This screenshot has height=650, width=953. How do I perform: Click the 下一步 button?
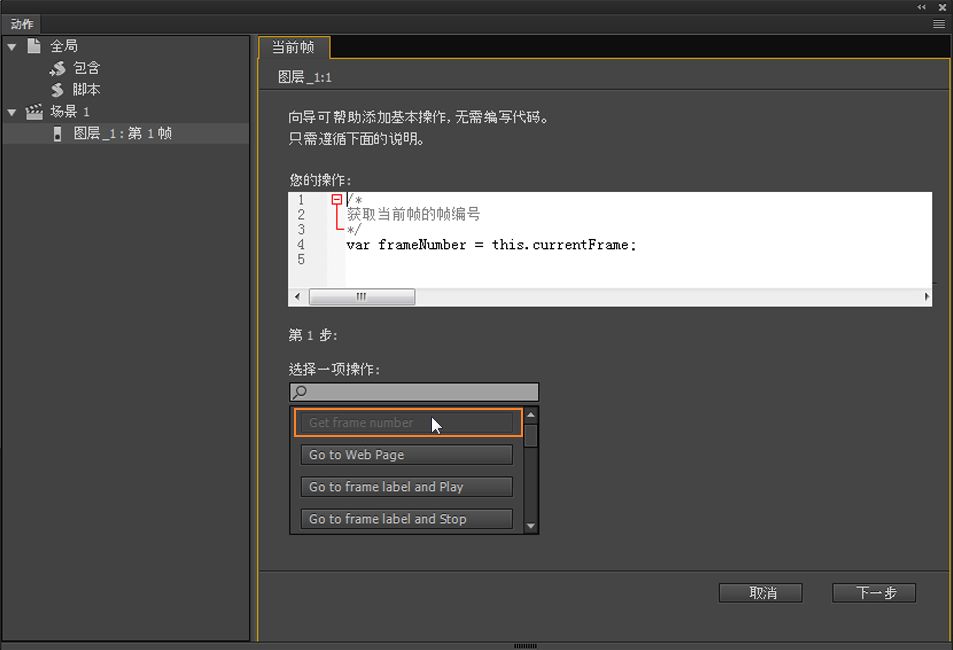click(874, 593)
